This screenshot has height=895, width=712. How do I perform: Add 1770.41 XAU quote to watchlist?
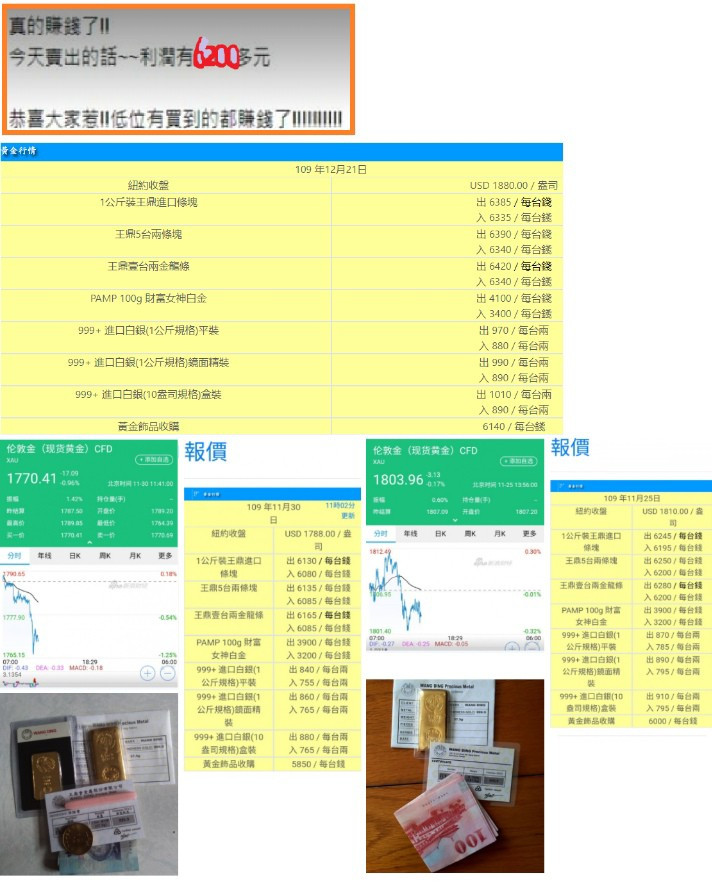[154, 459]
